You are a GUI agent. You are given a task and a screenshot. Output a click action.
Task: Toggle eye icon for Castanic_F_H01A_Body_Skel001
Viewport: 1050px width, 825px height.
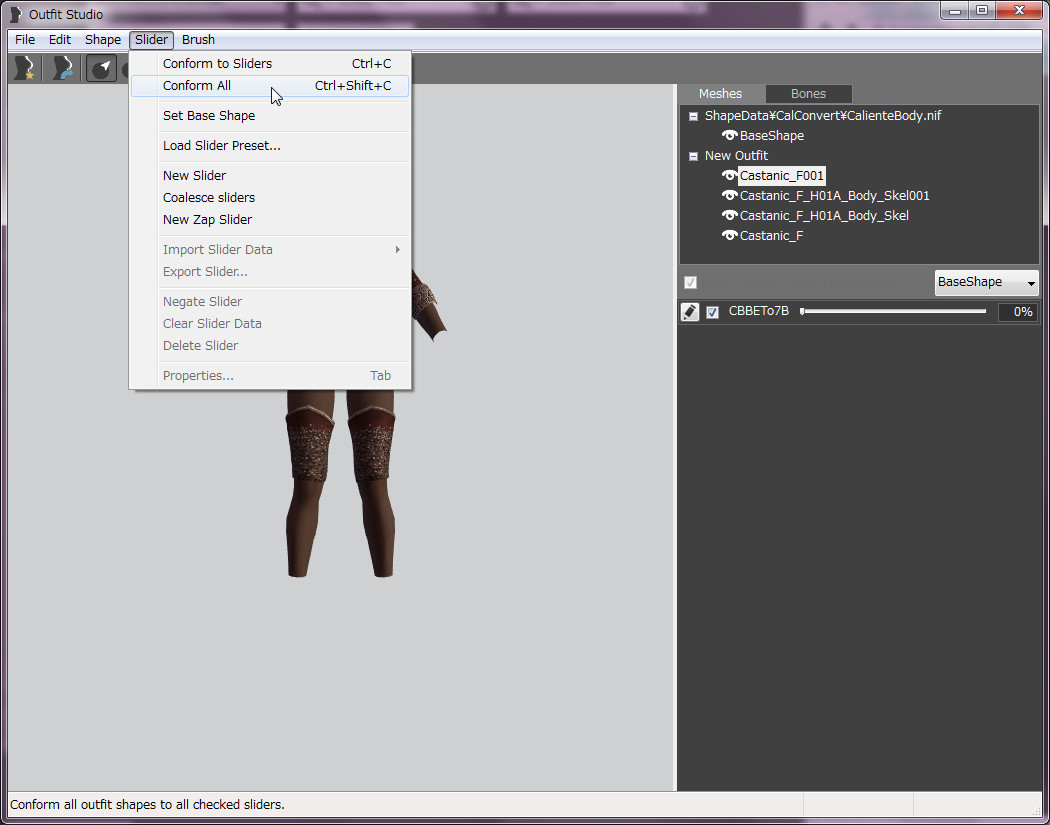click(x=730, y=196)
